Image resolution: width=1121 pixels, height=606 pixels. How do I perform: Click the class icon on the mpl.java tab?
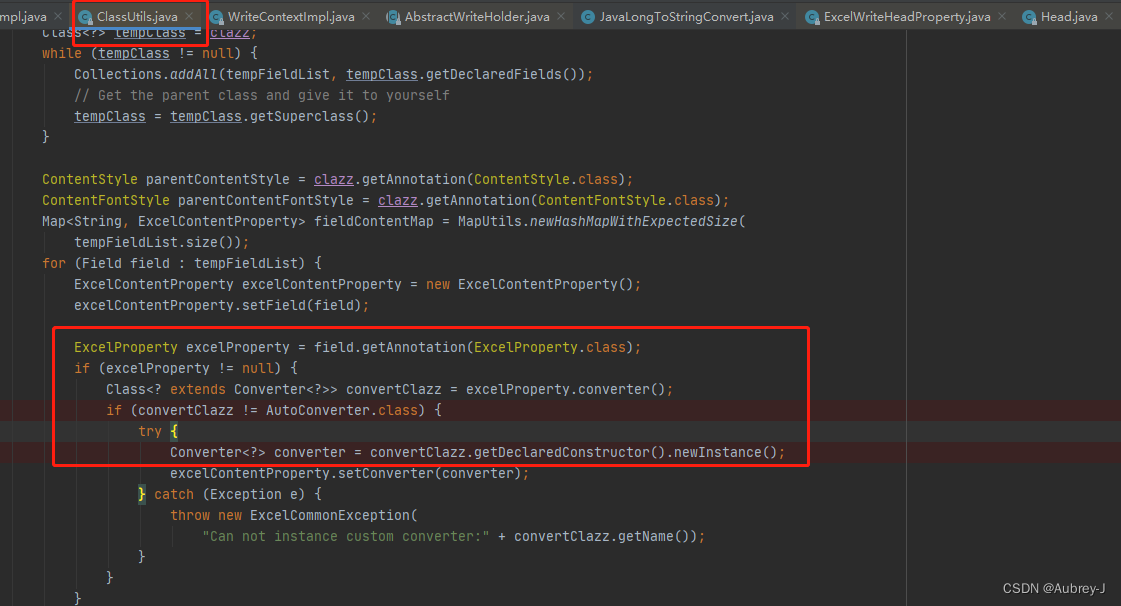click(x=2, y=16)
